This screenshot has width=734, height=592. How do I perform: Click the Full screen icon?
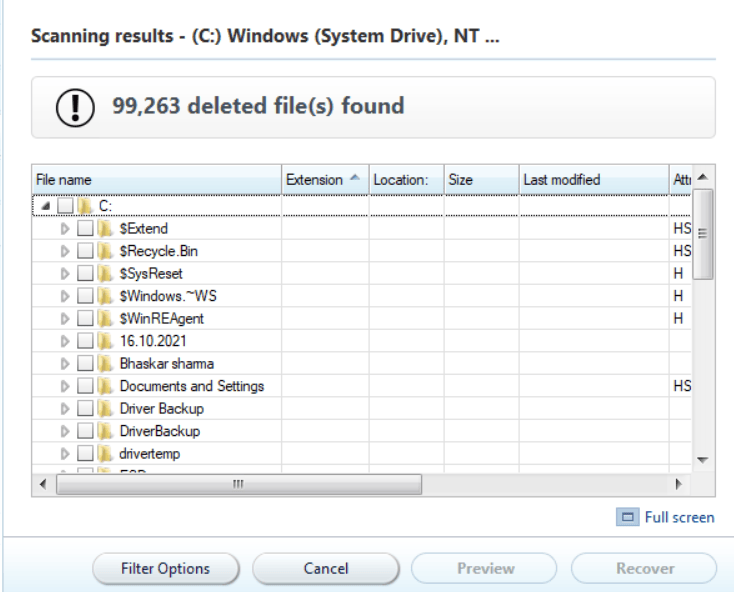pyautogui.click(x=630, y=518)
